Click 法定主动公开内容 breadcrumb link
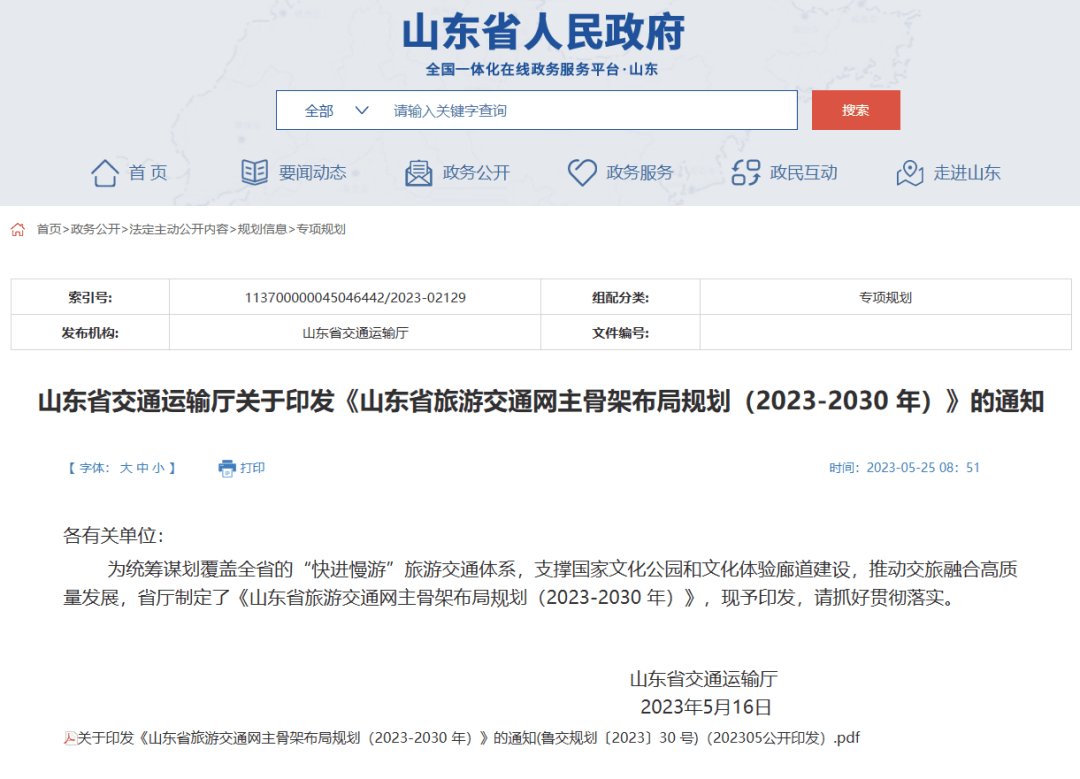This screenshot has height=779, width=1080. 179,229
